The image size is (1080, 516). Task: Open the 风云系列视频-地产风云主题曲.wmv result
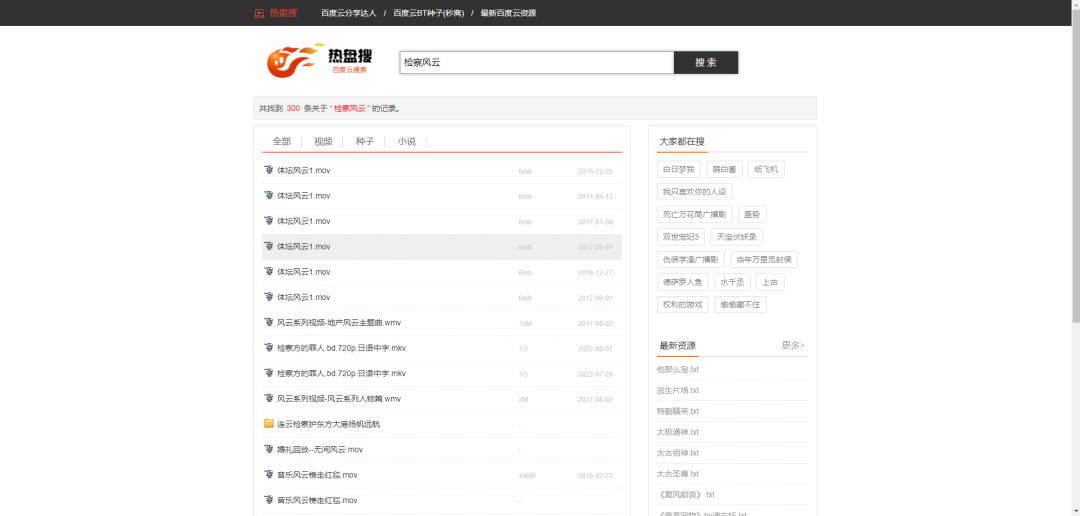pos(339,322)
